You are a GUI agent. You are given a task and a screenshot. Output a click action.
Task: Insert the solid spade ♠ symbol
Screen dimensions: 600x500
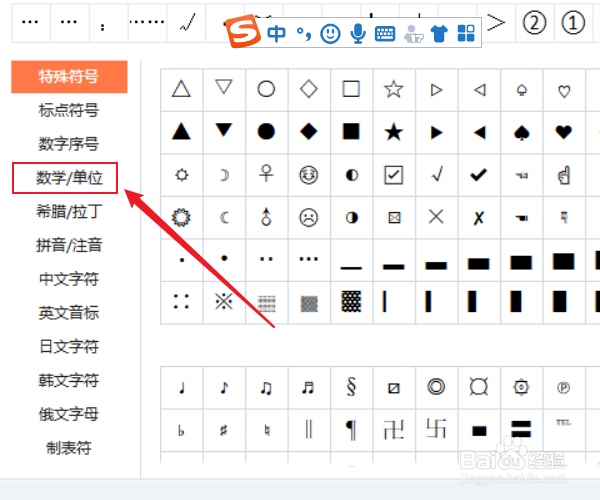[522, 132]
